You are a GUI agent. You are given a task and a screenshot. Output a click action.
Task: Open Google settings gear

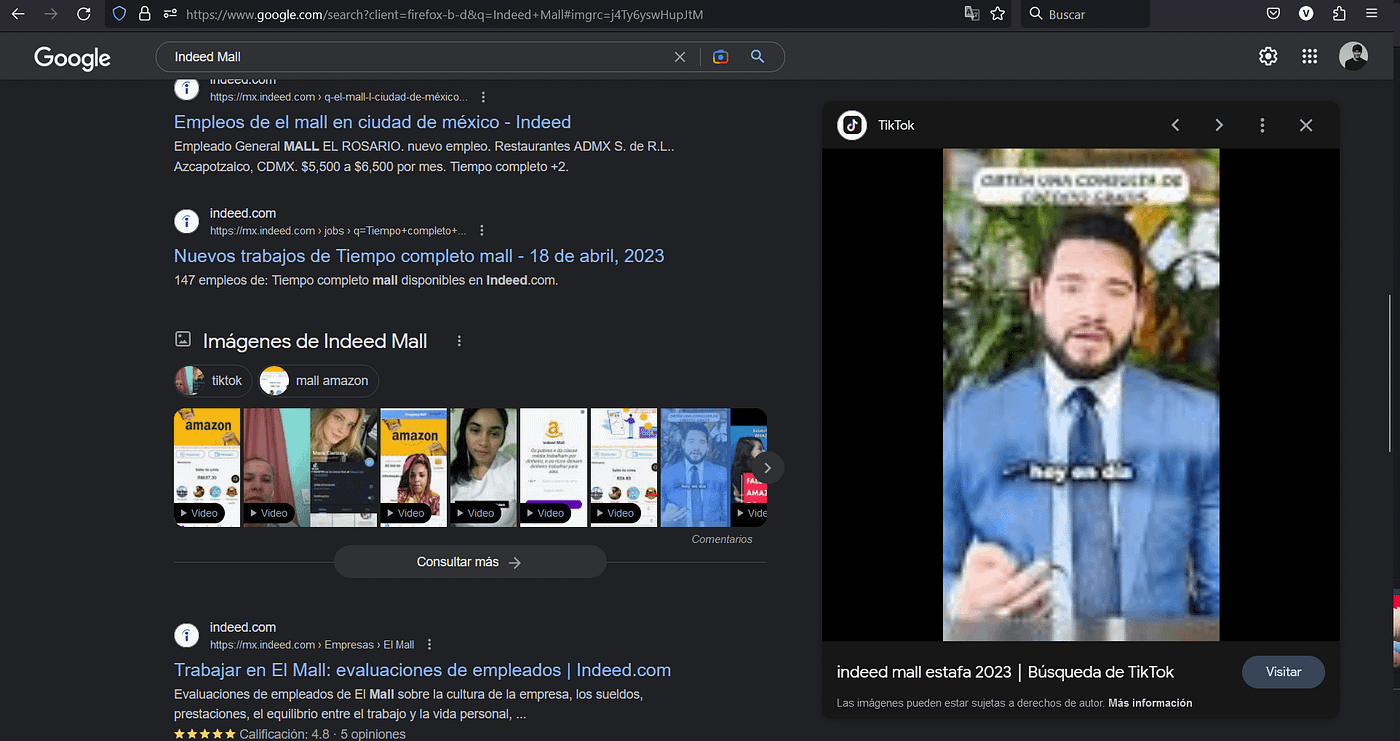point(1268,57)
